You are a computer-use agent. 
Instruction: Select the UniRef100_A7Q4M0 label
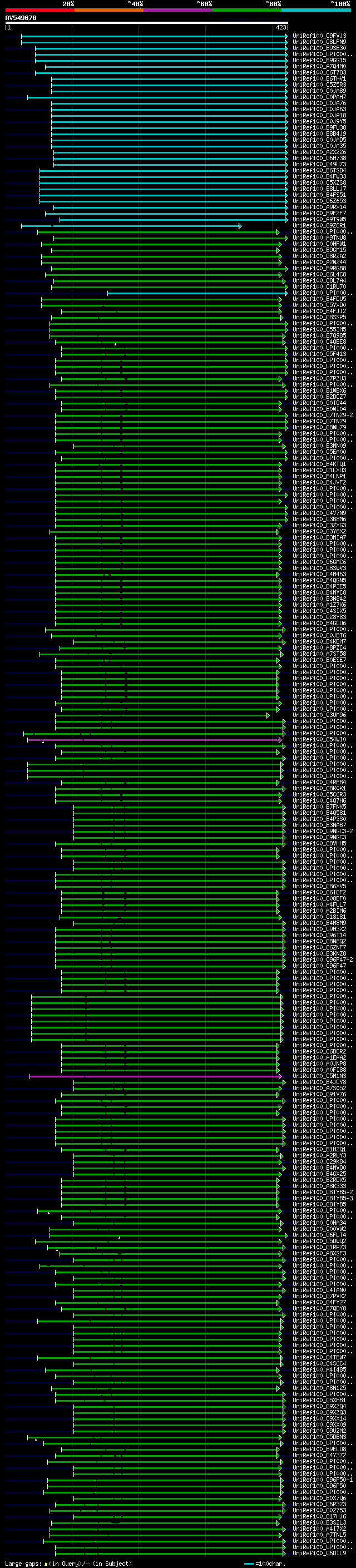pyautogui.click(x=319, y=66)
